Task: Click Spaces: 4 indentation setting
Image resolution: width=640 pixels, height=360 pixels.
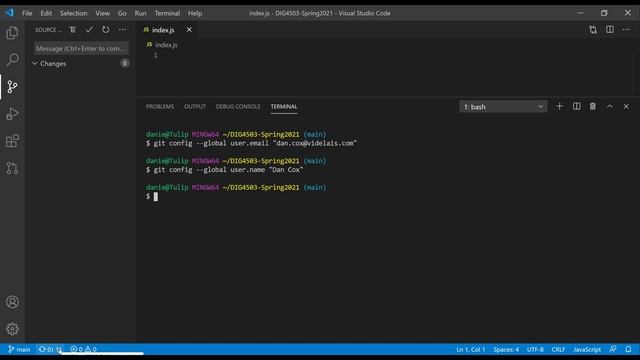Action: pyautogui.click(x=506, y=349)
